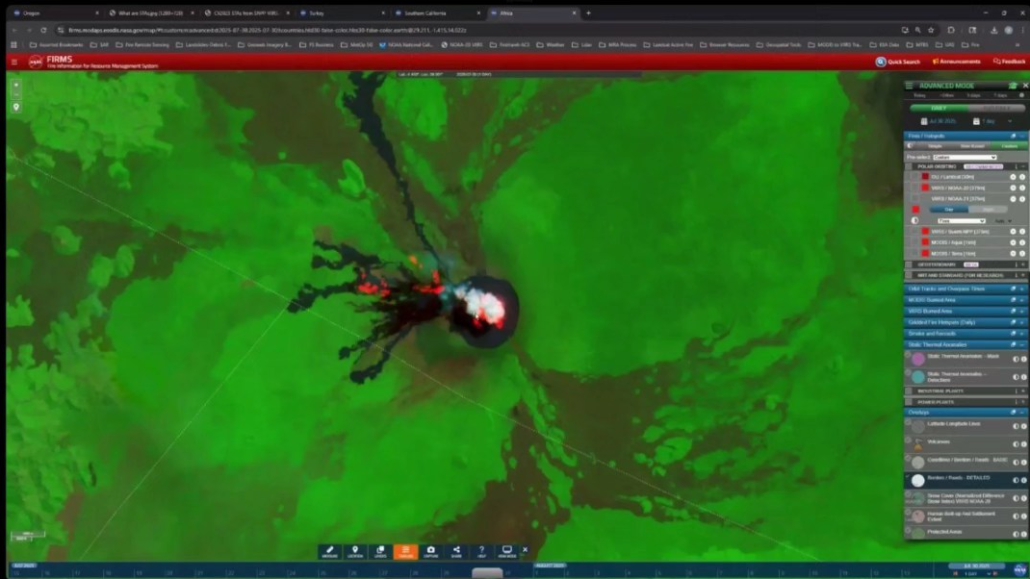
Task: Open the FIRMS hamburger menu
Action: [14, 62]
